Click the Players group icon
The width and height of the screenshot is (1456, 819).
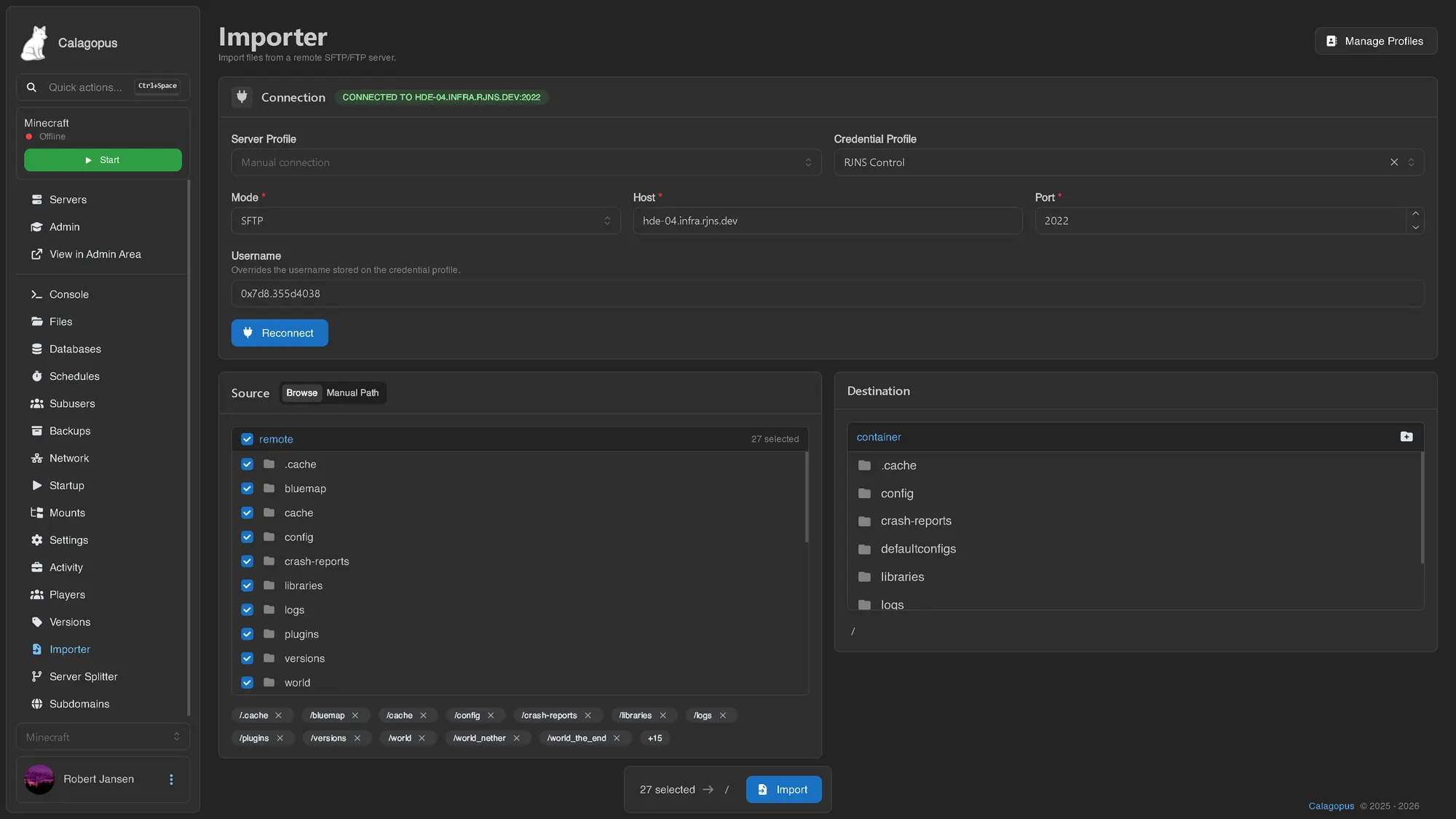36,595
